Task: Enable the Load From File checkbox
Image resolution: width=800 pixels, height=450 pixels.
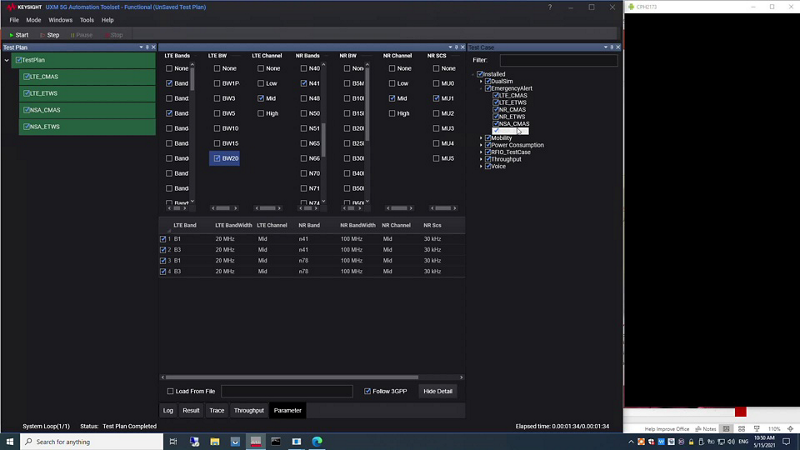Action: tap(170, 391)
